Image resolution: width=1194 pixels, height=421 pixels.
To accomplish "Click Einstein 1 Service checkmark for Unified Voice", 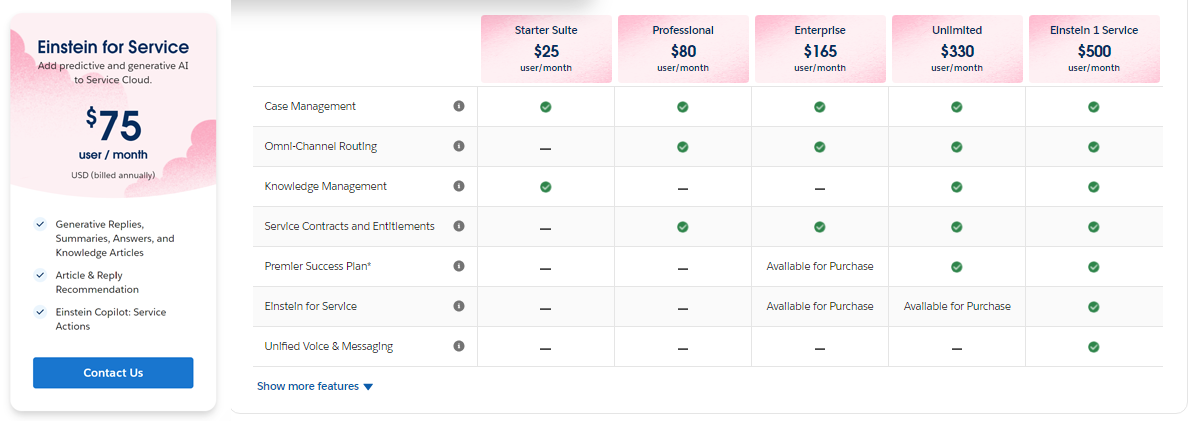I will point(1093,347).
